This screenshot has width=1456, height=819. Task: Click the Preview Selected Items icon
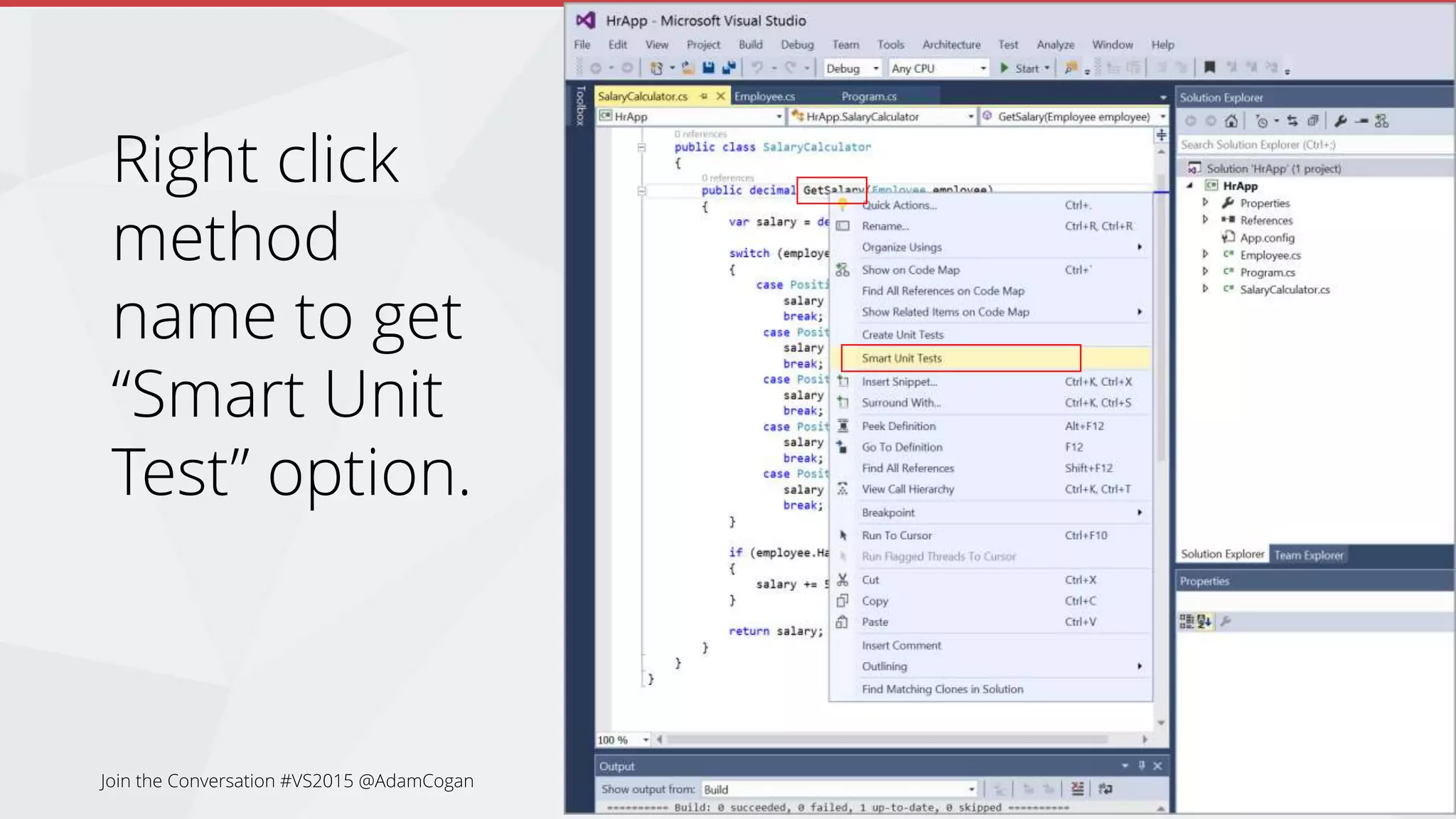click(1361, 121)
